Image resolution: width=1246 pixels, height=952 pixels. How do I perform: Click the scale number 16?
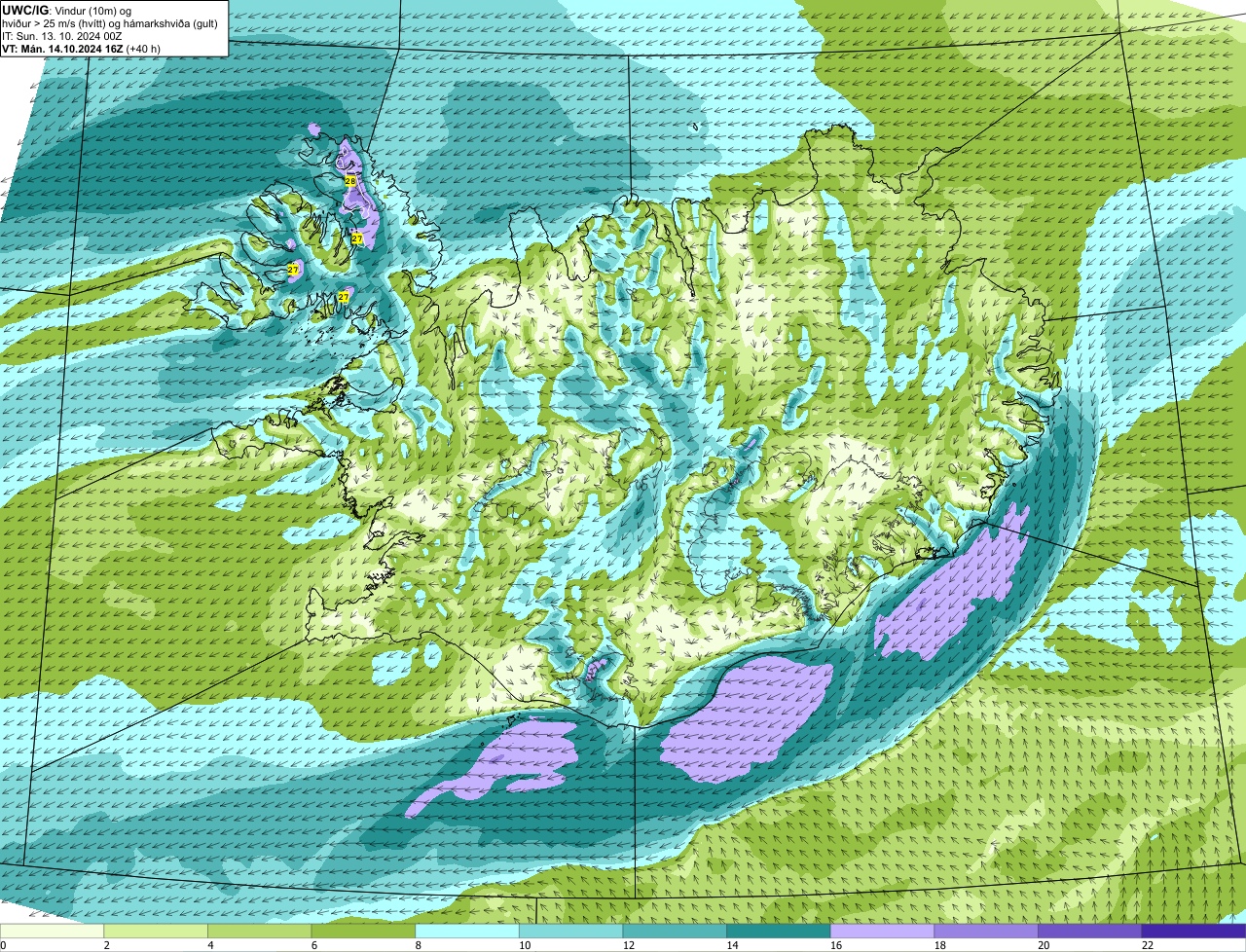click(836, 945)
